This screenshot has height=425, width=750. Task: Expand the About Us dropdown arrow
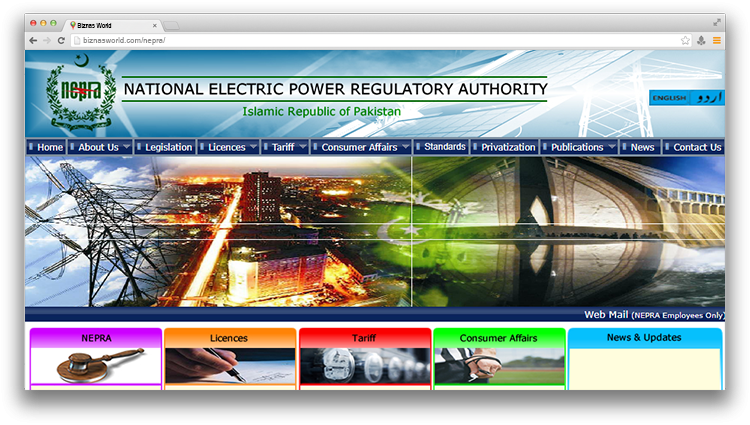coord(126,146)
